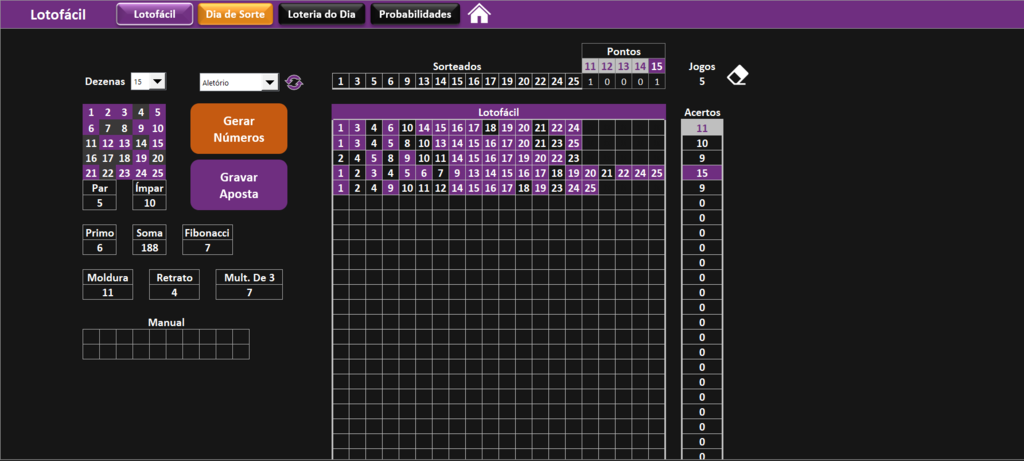Toggle number 11 in the picker grid

(91, 143)
